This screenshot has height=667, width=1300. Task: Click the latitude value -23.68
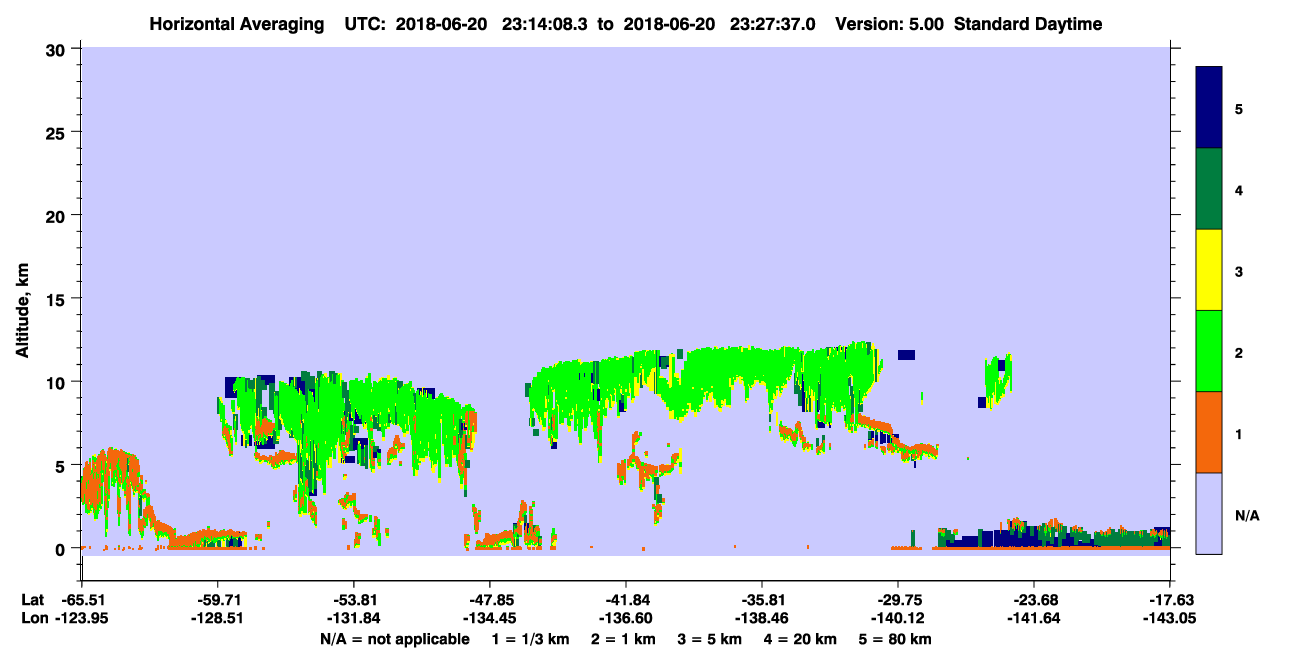[1034, 600]
